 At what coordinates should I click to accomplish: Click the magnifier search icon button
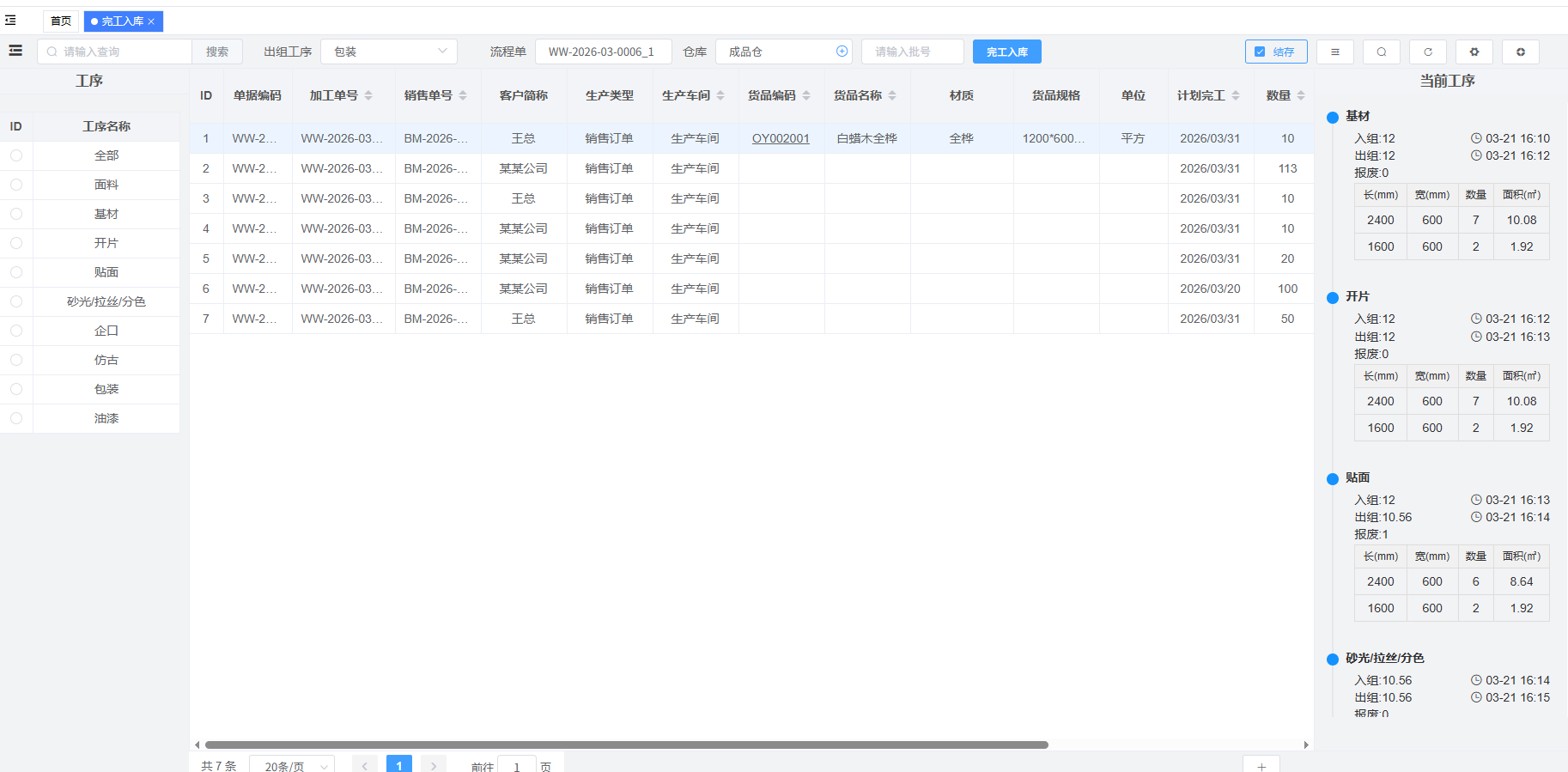pos(1381,52)
